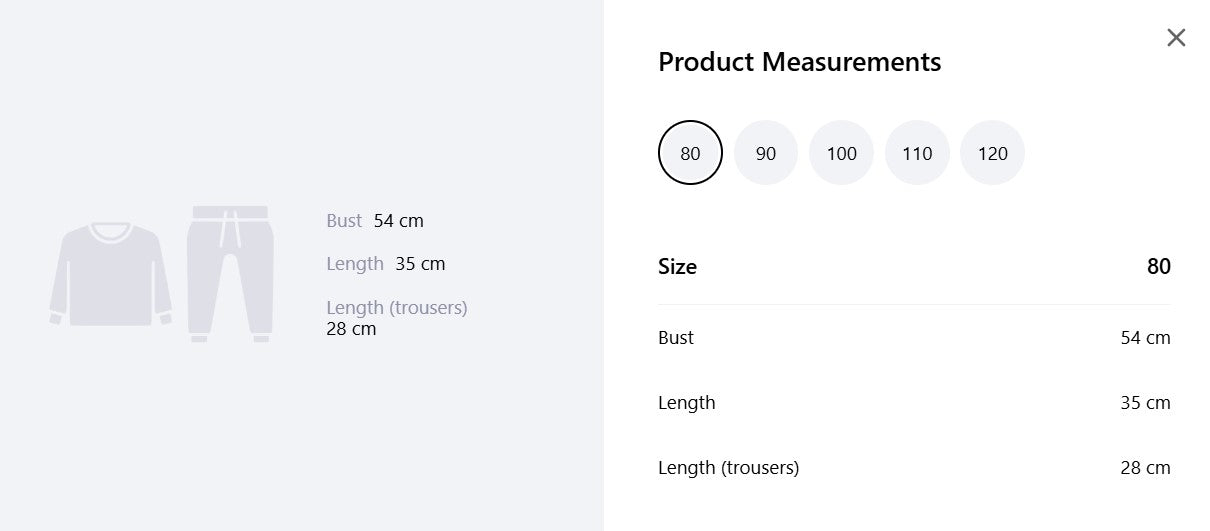Click the 54 cm value in the table
This screenshot has width=1210, height=531.
[1145, 338]
